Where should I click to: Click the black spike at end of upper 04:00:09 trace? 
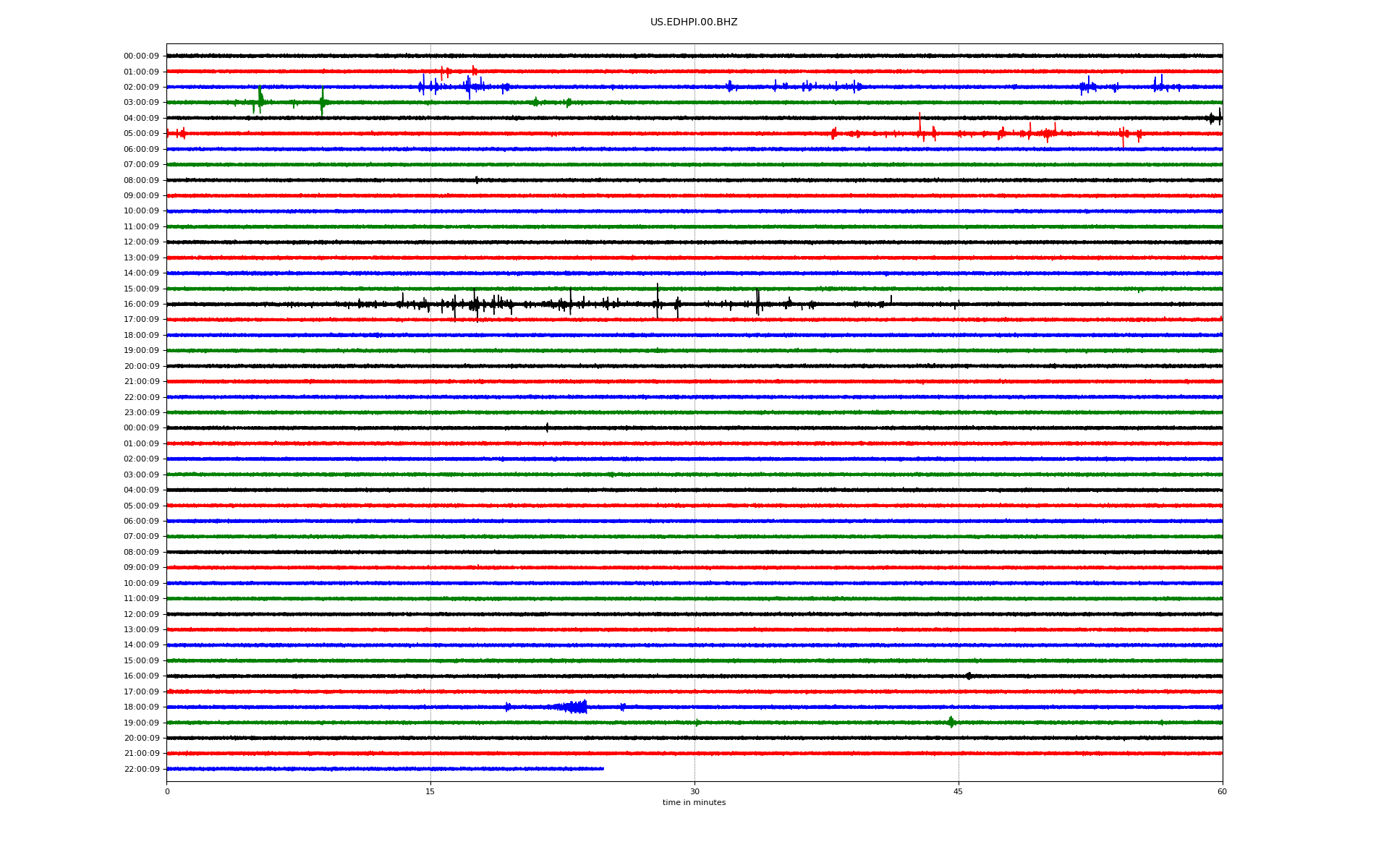(x=1219, y=117)
